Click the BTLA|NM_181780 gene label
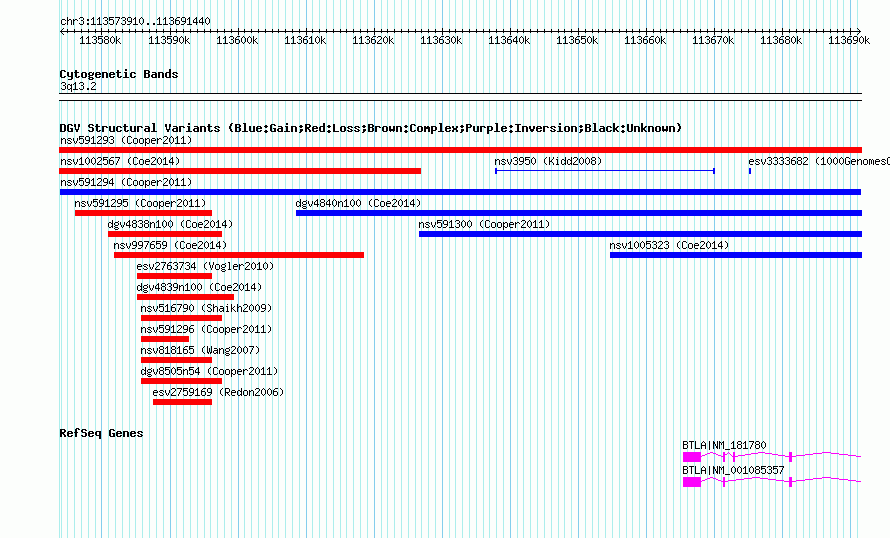Screen dimensions: 890x538 coord(724,445)
